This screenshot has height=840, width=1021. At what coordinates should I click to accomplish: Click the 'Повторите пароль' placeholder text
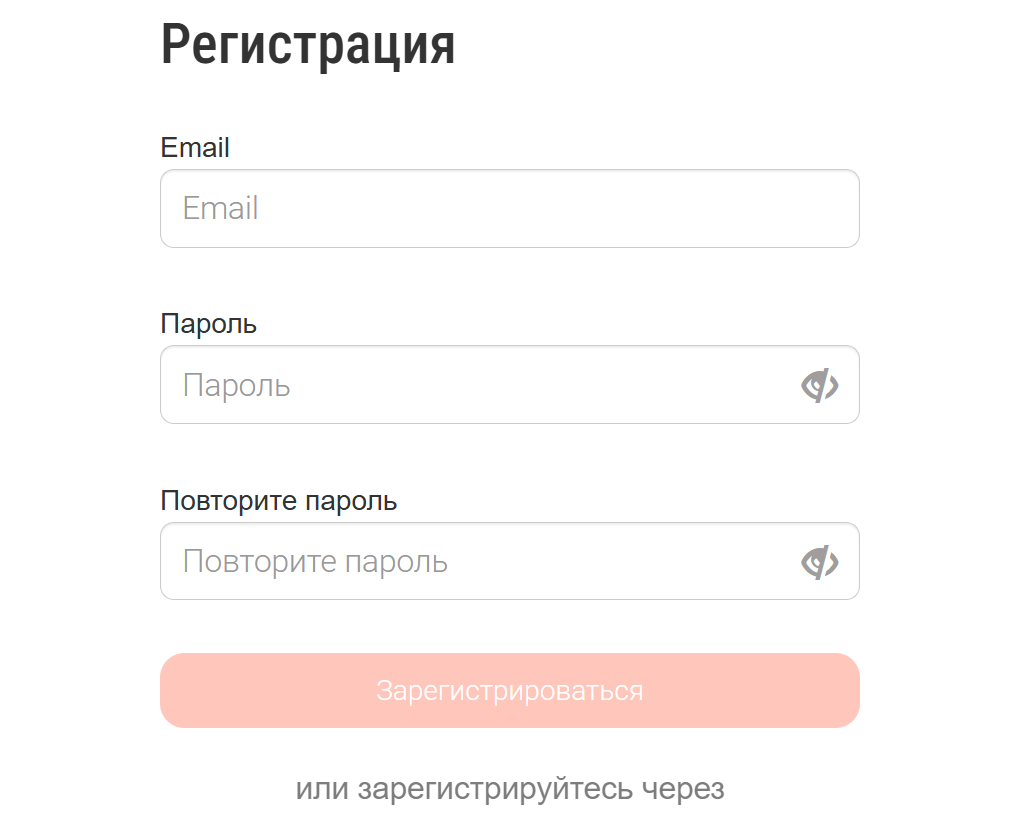[314, 562]
